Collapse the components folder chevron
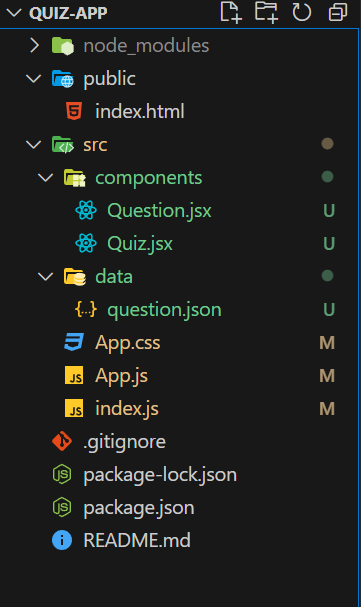361x607 pixels. click(46, 178)
